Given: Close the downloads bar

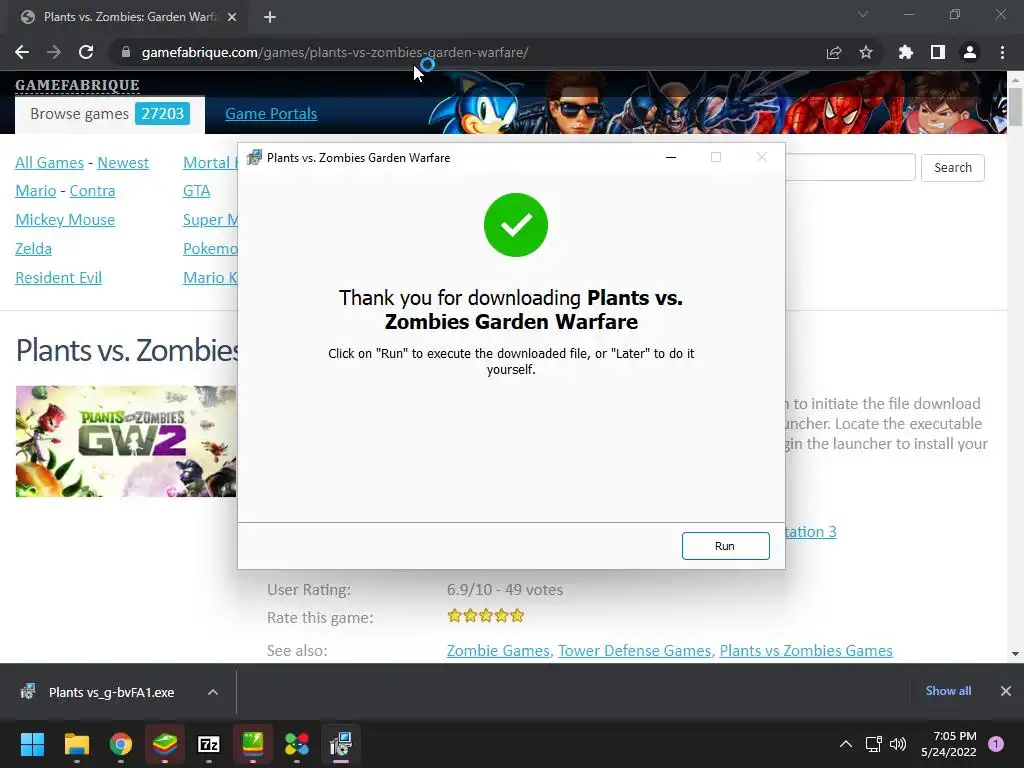Looking at the screenshot, I should coord(1006,691).
